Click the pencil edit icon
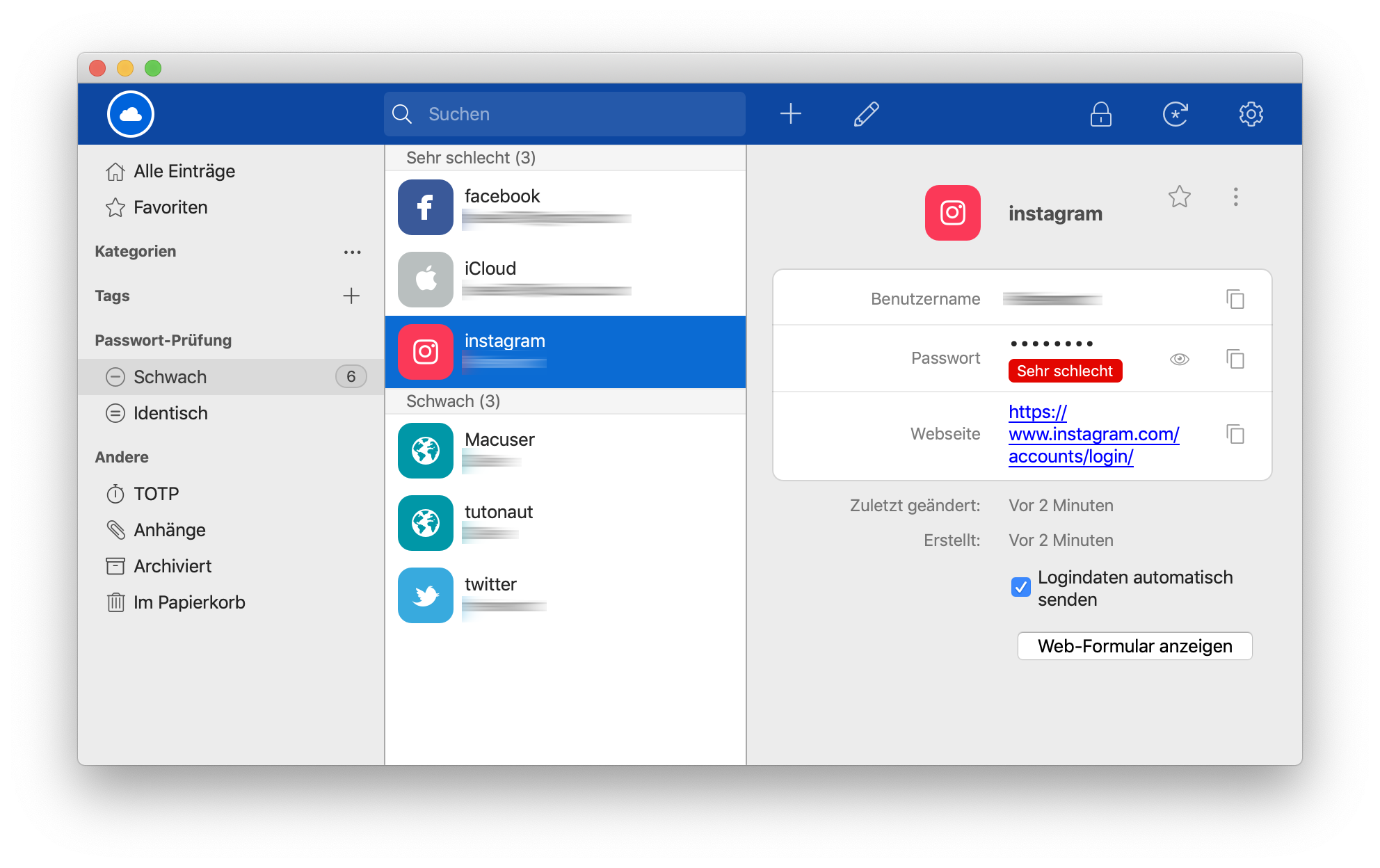 pos(866,114)
